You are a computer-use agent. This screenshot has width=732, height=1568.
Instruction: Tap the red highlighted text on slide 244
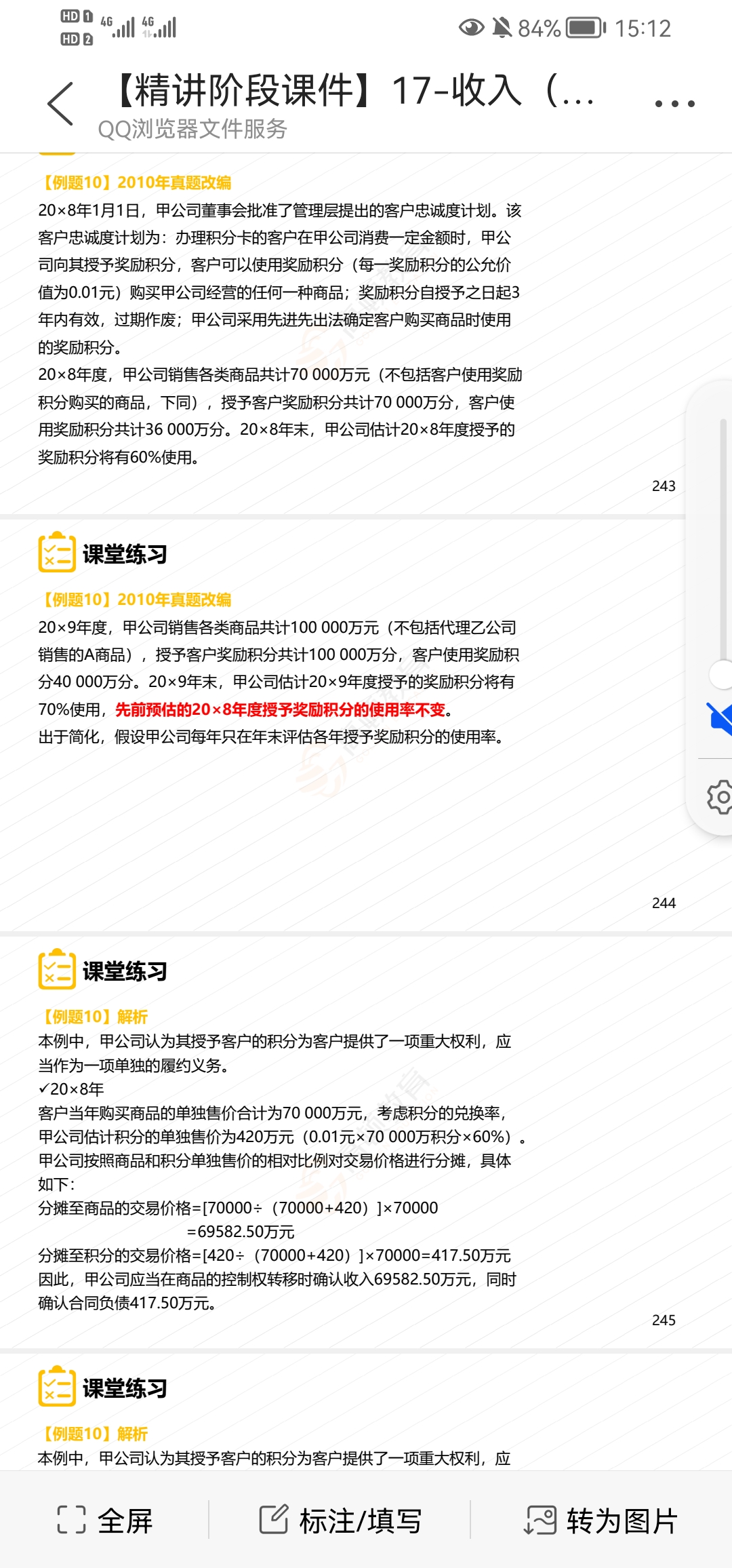[x=281, y=709]
